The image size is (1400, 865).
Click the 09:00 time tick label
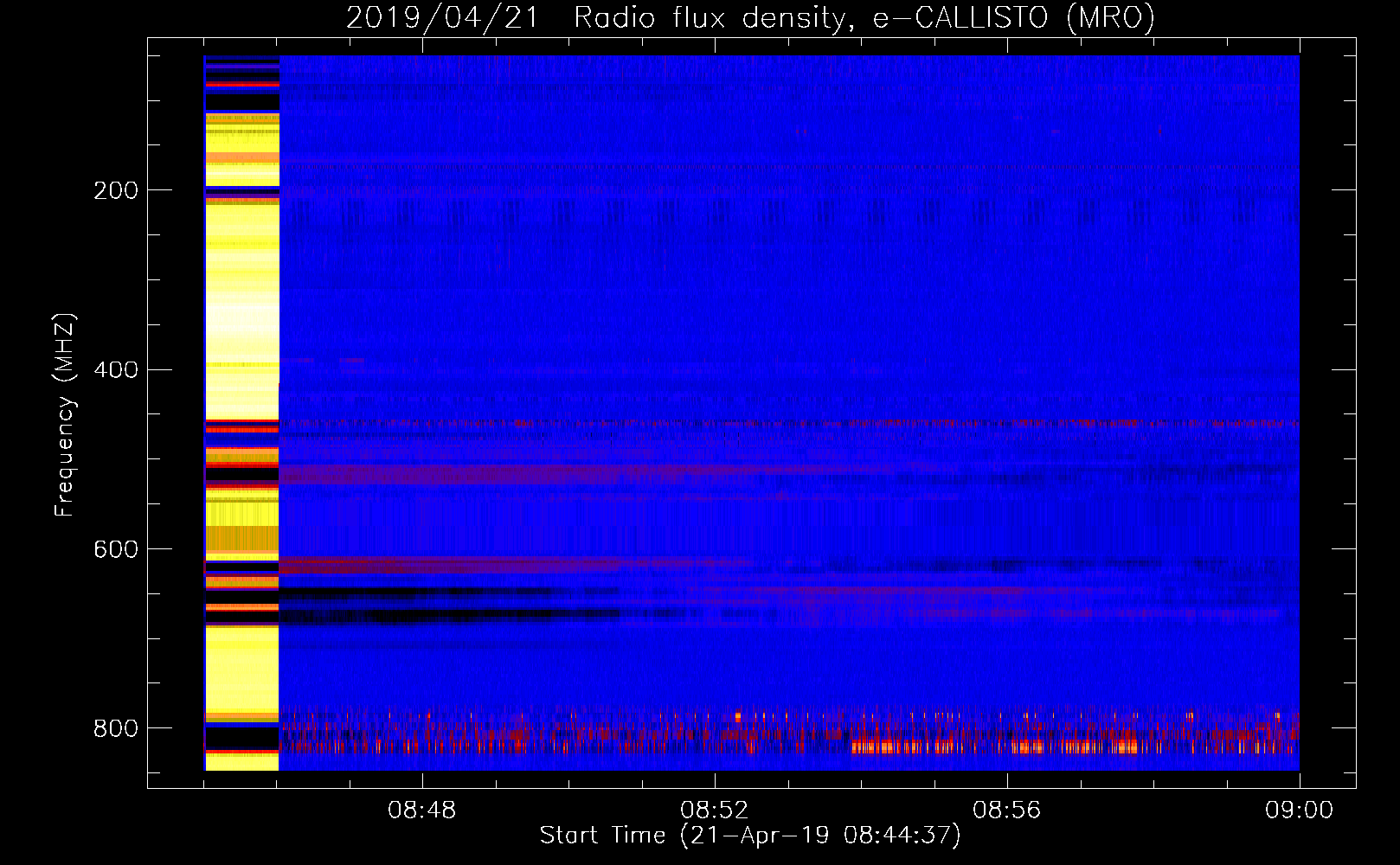pyautogui.click(x=1299, y=811)
